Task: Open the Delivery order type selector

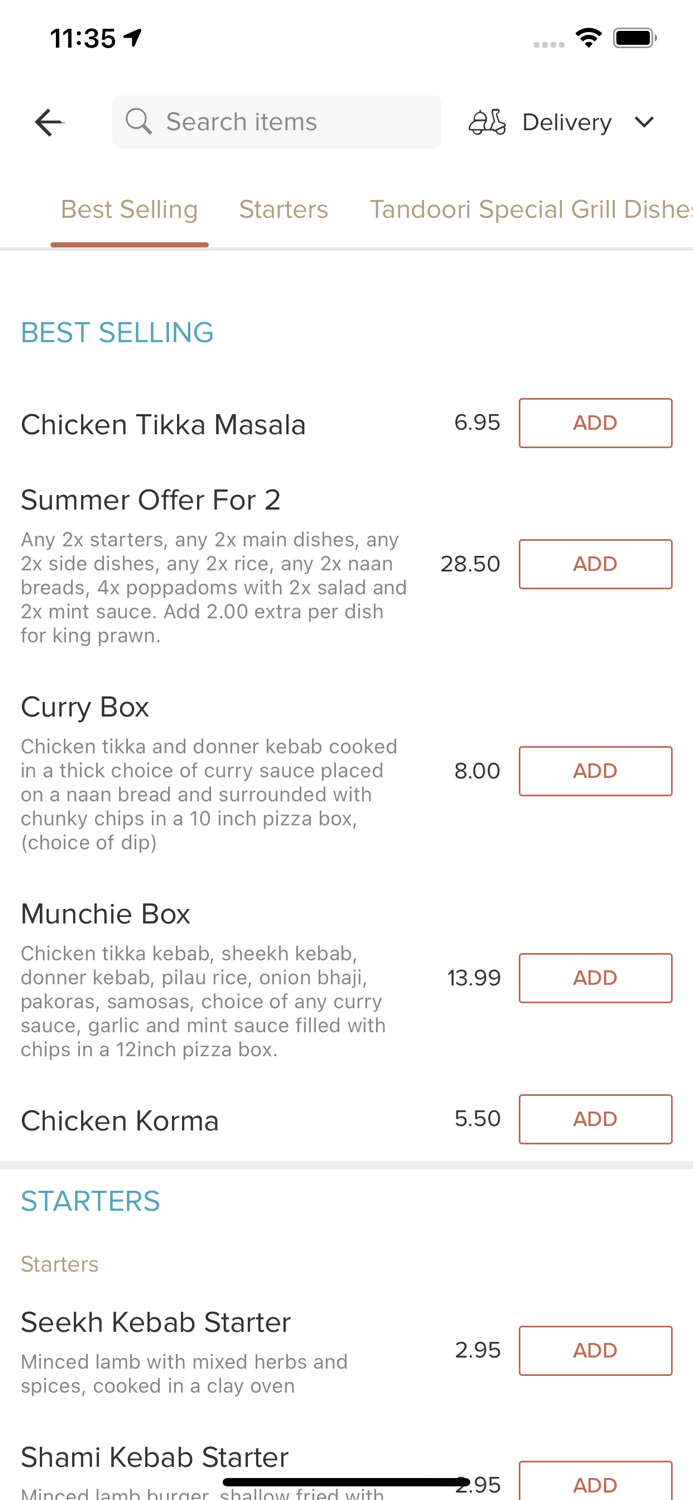Action: click(566, 122)
